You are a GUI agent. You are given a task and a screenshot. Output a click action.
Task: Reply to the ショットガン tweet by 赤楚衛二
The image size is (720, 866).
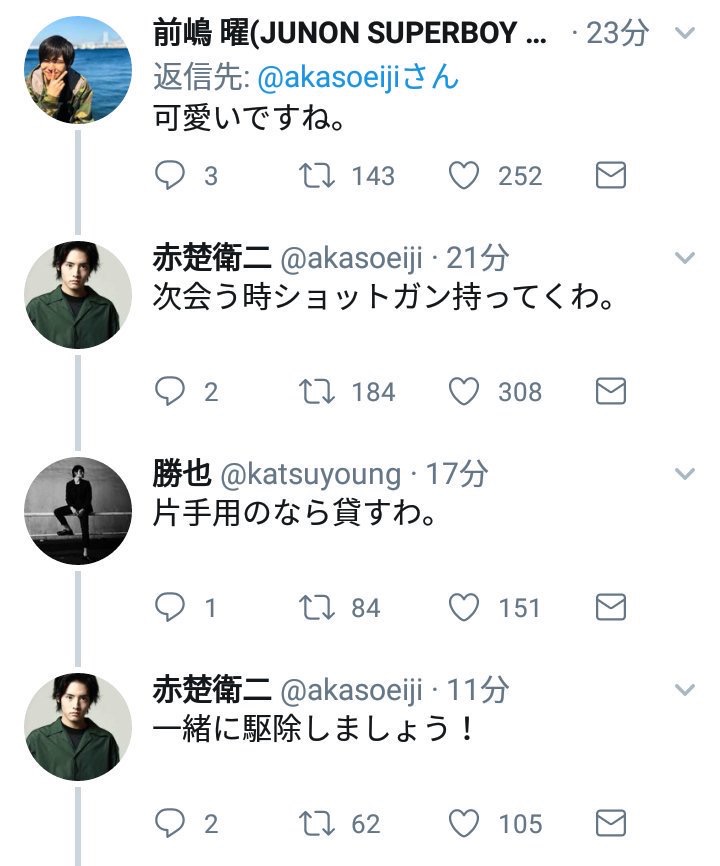(x=171, y=392)
